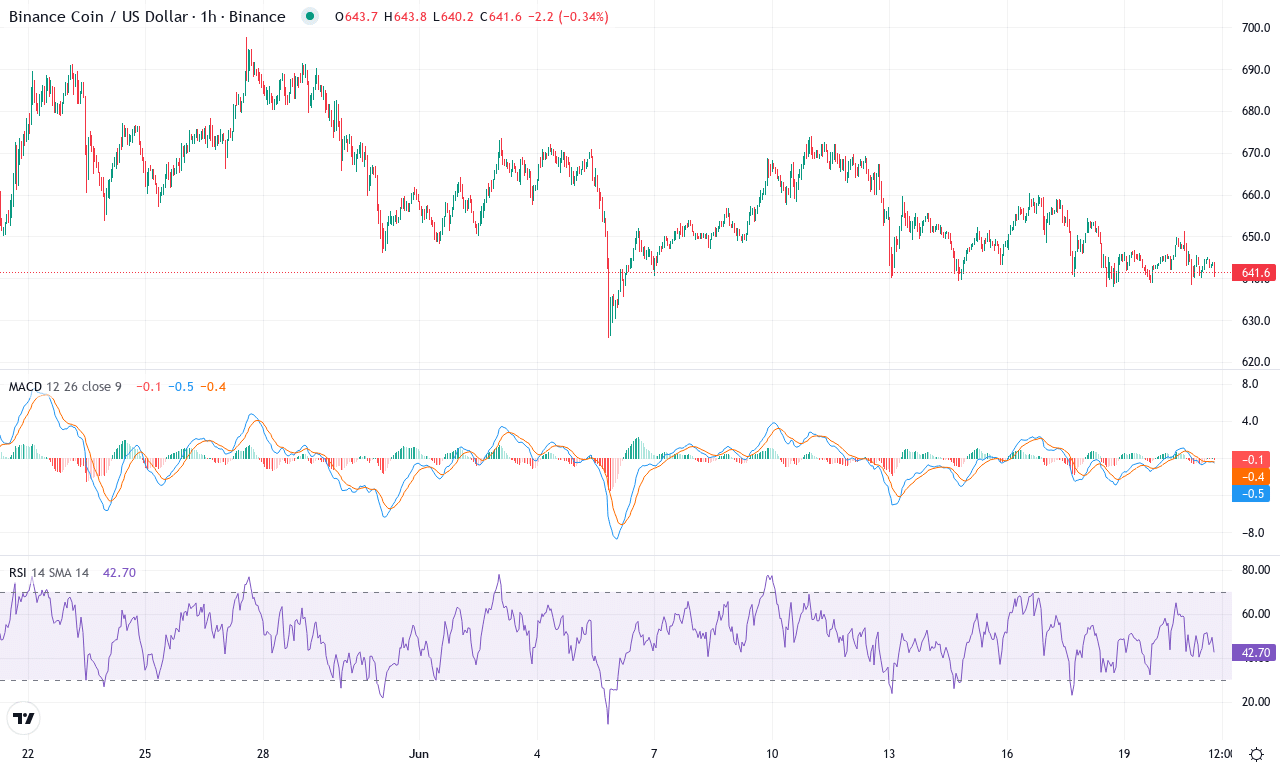Click the 80.00 RSI axis label
Screen dimensions: 1280x768
[1256, 570]
